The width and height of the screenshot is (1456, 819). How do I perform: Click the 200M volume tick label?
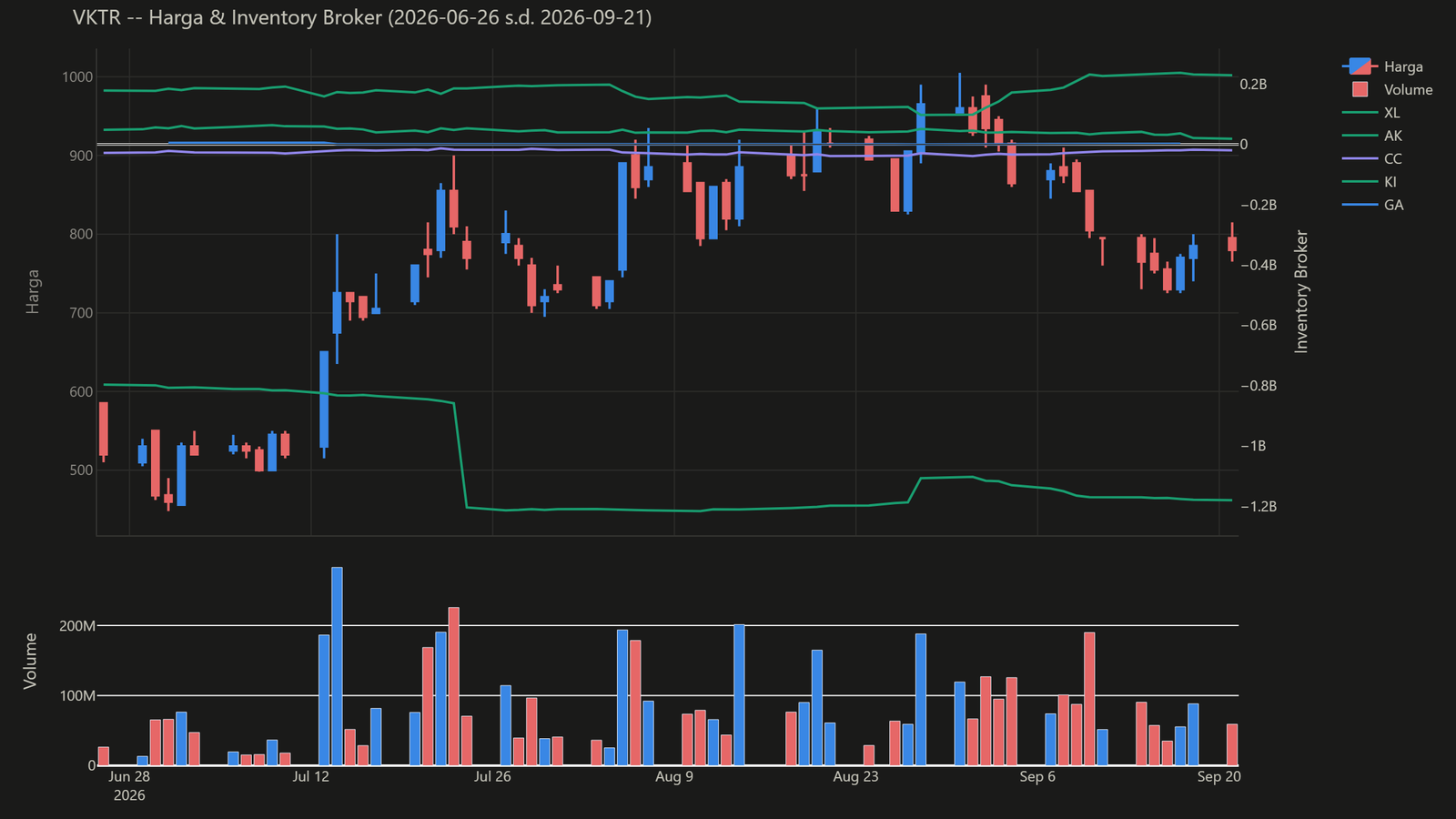click(77, 626)
